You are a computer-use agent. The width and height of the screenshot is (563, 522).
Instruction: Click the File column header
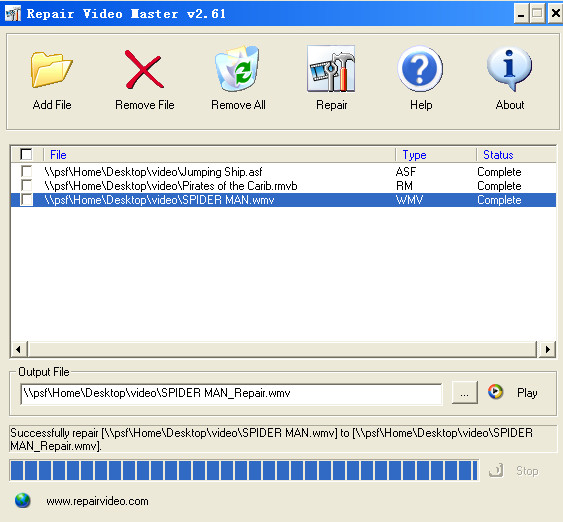click(58, 155)
